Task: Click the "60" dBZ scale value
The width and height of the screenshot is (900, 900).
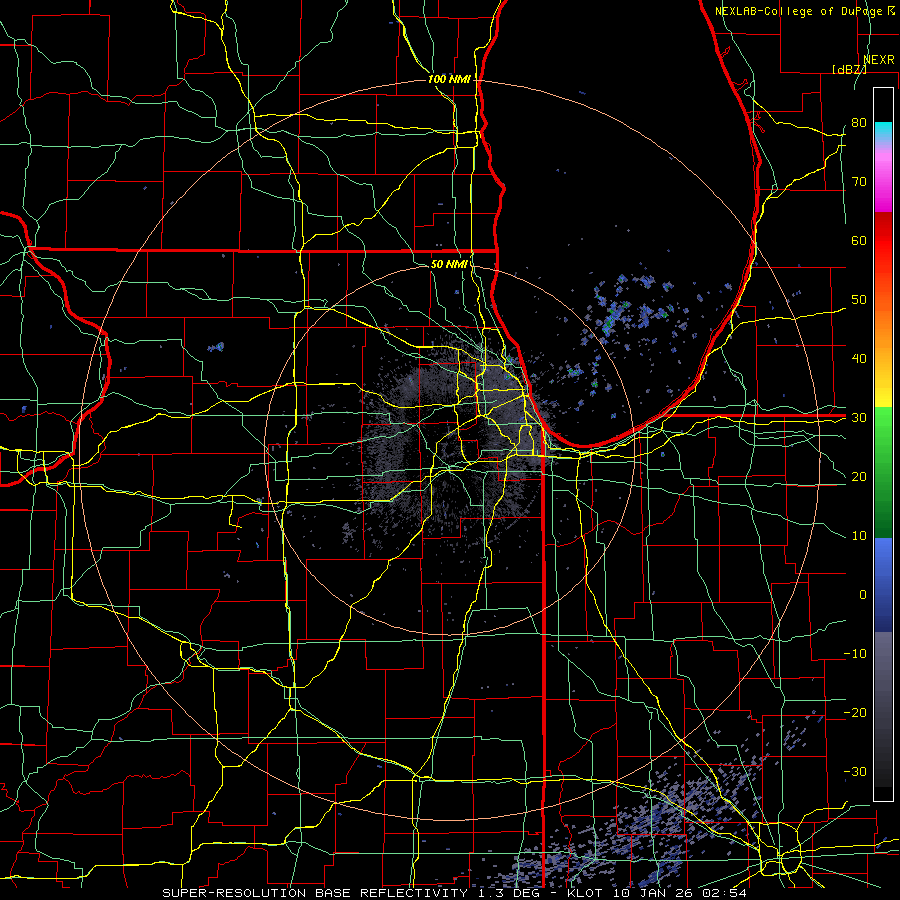Action: (859, 240)
